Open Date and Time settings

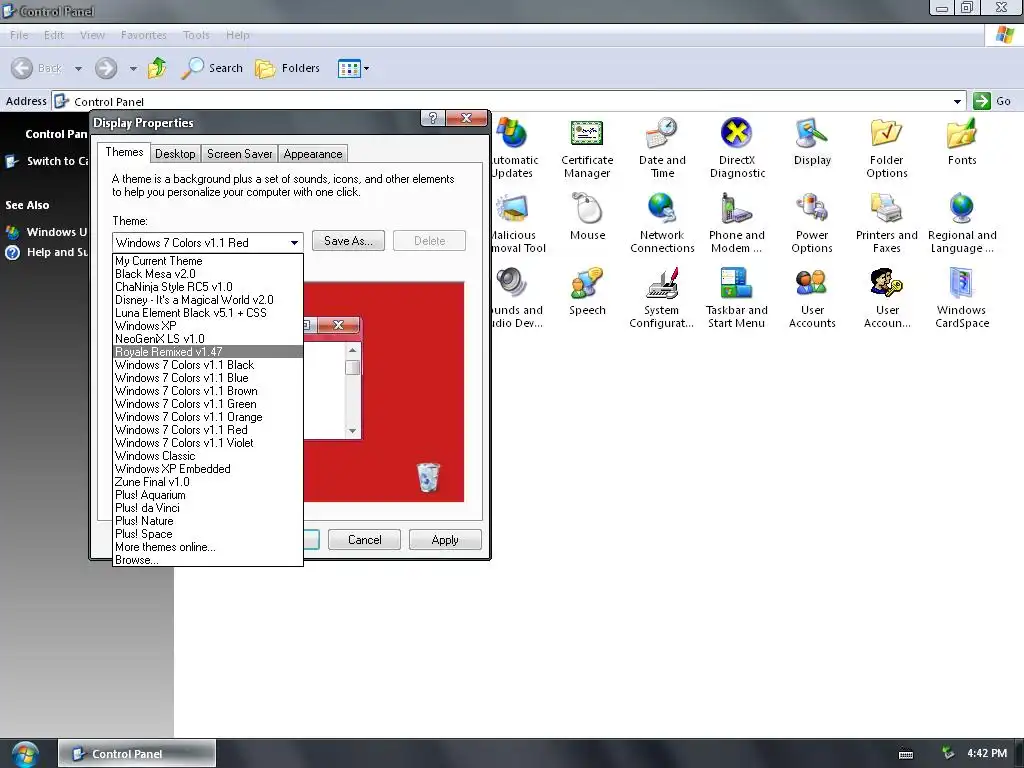click(x=662, y=148)
